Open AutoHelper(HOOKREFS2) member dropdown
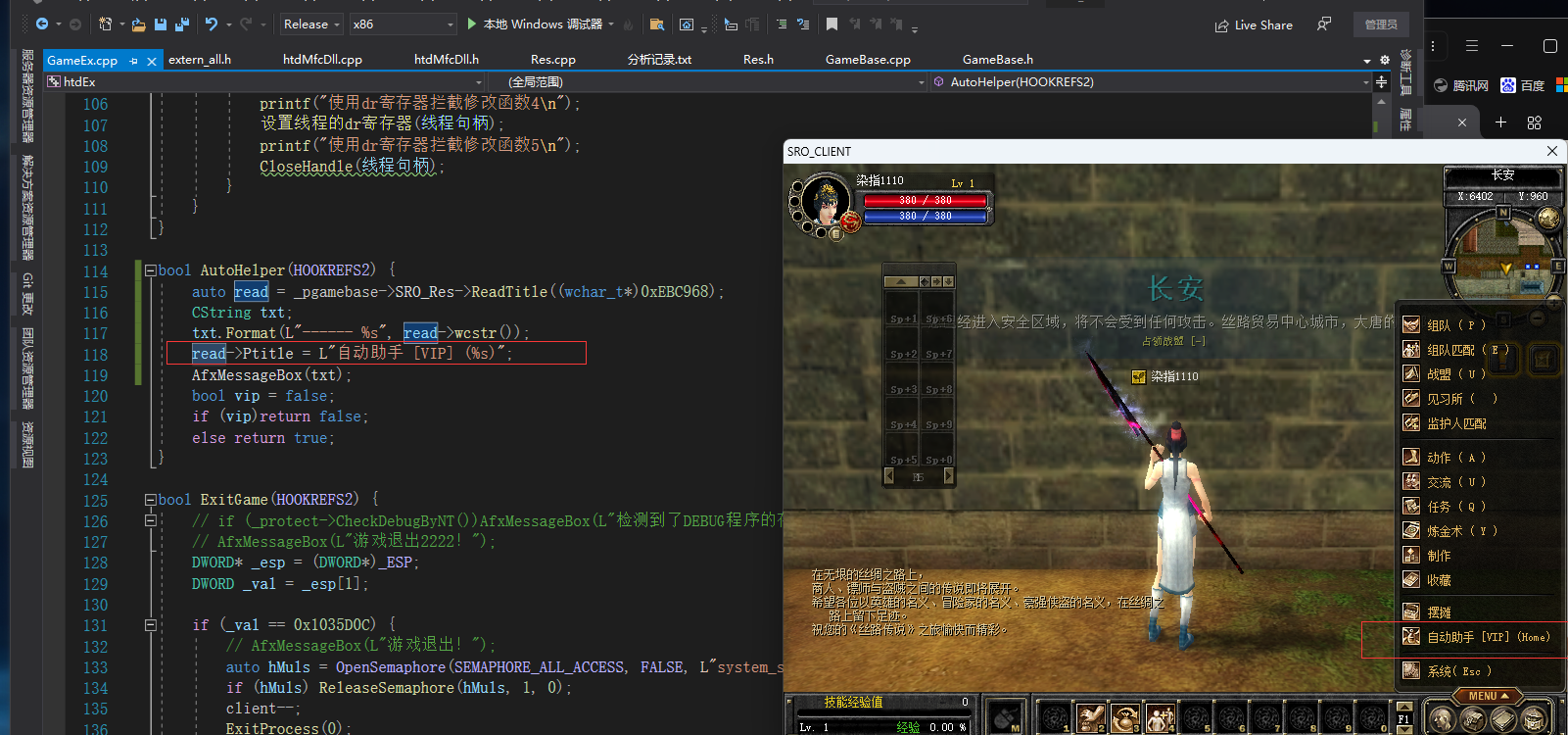The width and height of the screenshot is (1568, 735). [1151, 82]
